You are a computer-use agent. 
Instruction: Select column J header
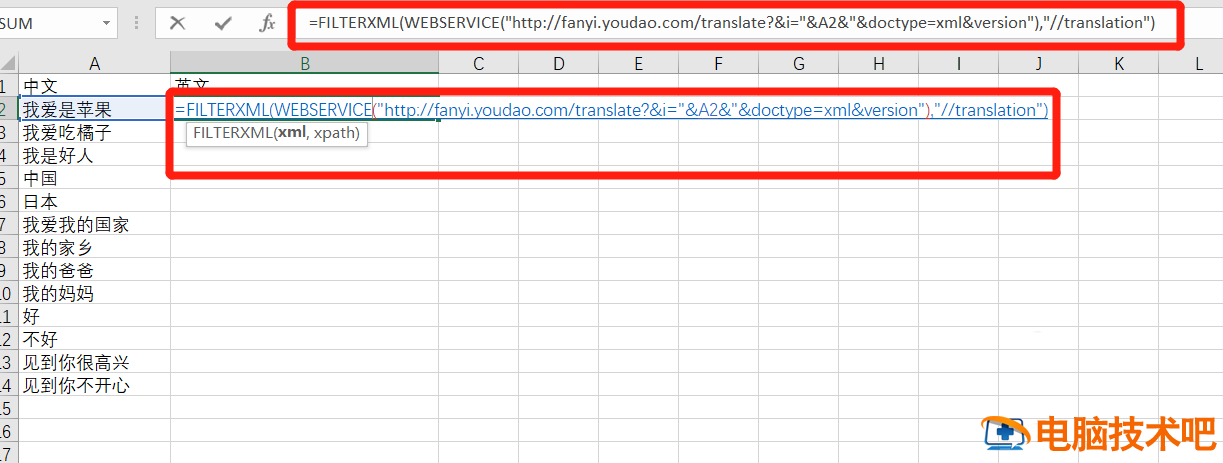coord(1039,64)
